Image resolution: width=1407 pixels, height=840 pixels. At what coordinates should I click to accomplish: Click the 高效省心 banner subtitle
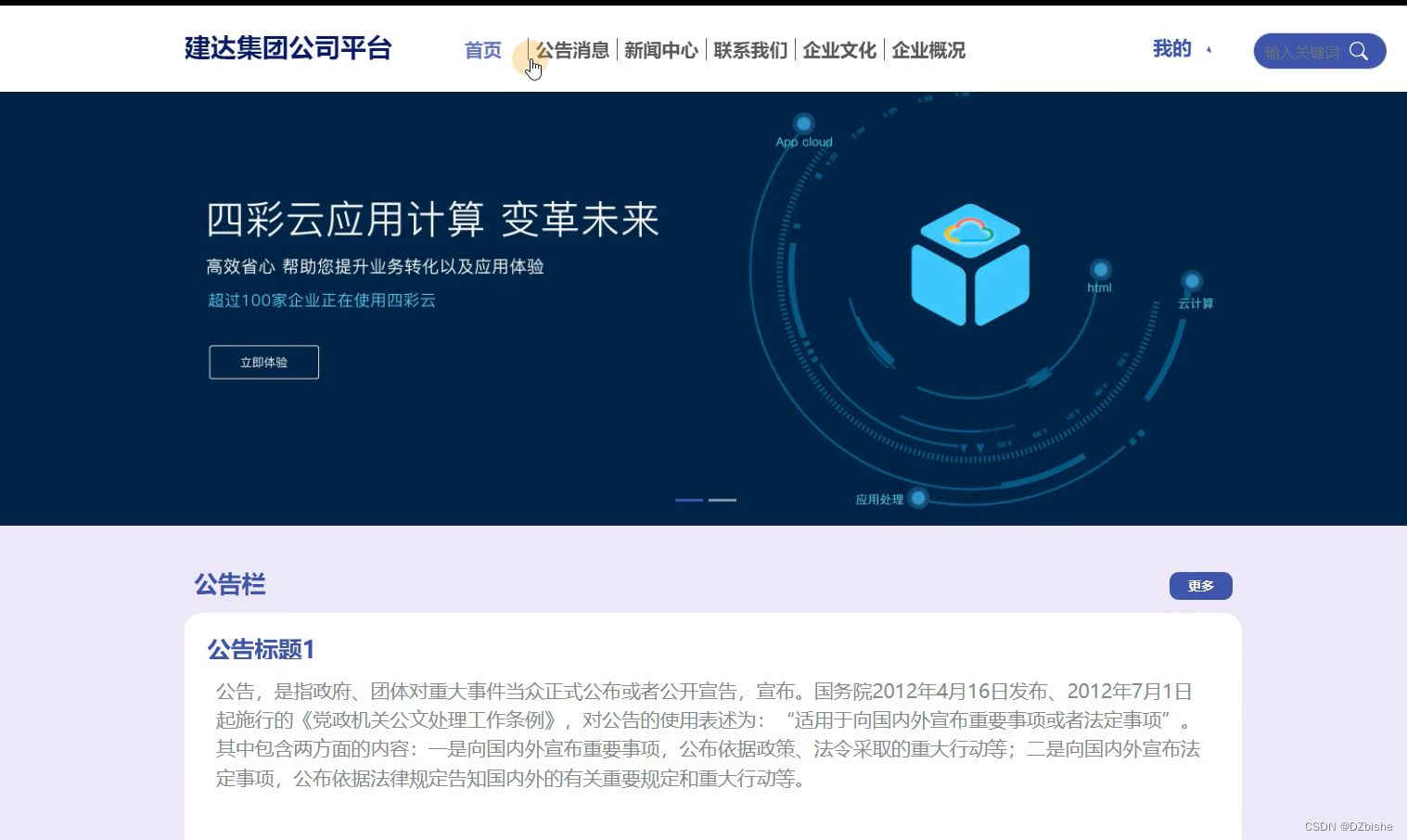pos(375,267)
